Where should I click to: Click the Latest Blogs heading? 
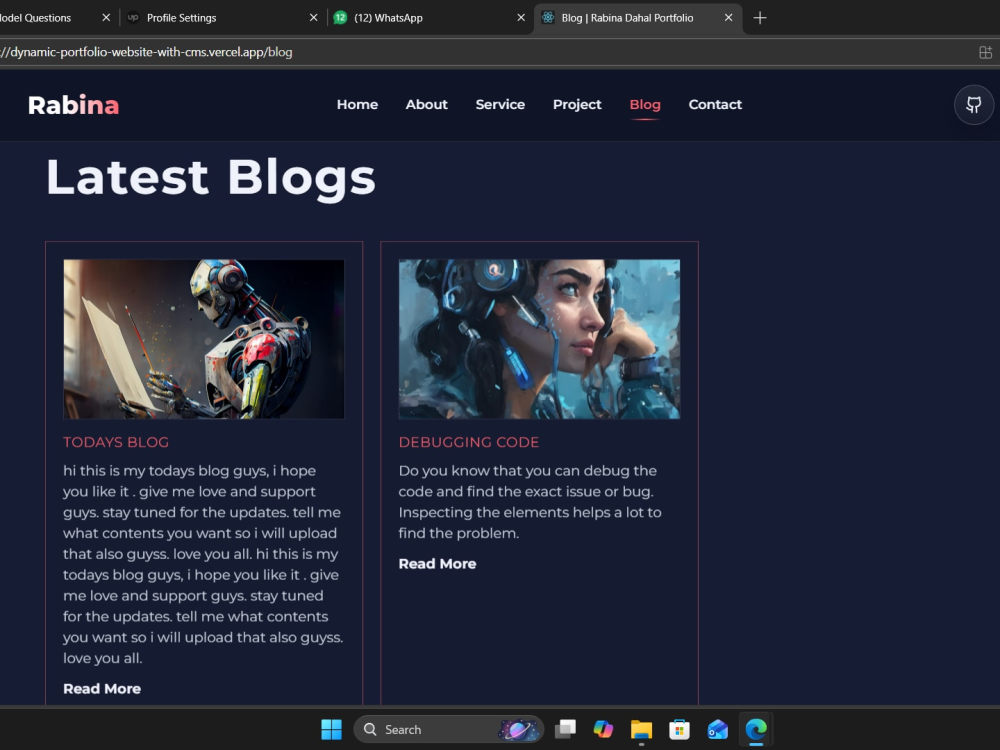click(x=211, y=178)
